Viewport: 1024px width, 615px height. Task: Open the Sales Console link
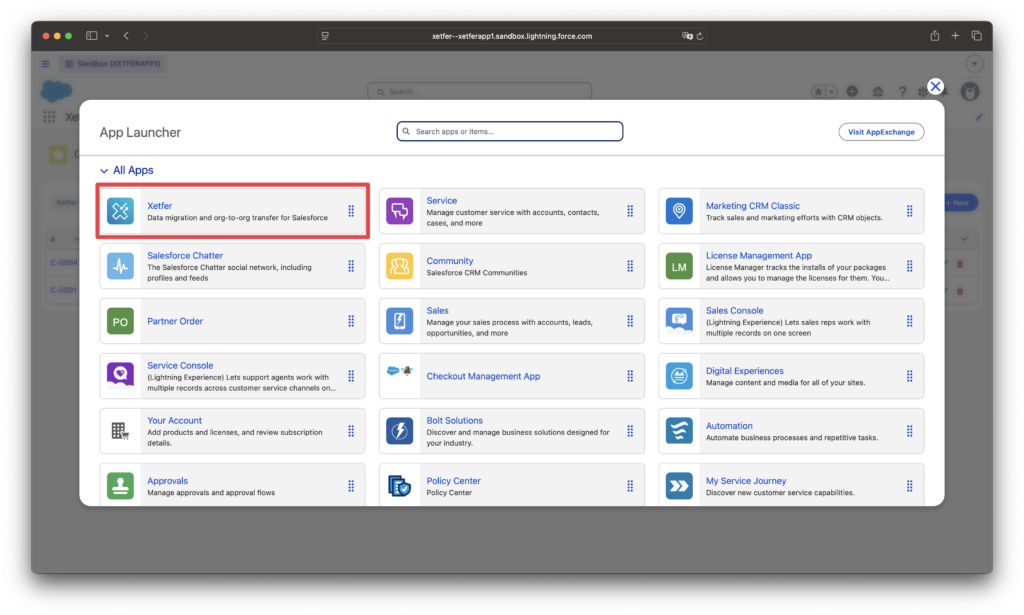coord(734,311)
